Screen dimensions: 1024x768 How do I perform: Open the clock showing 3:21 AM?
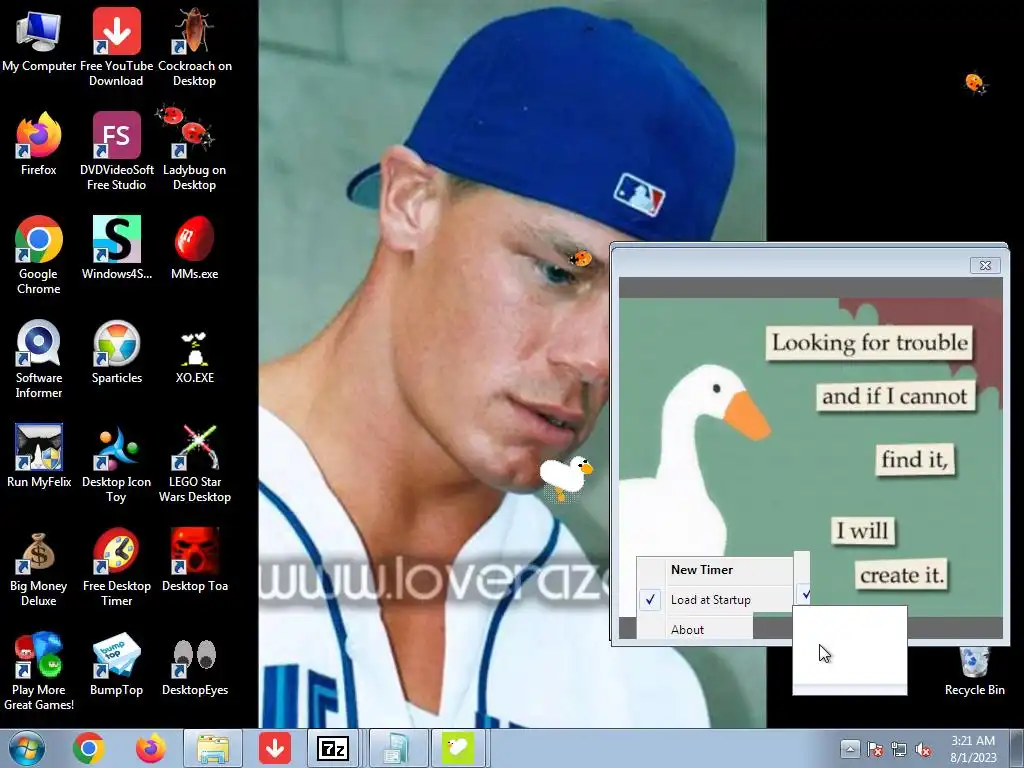click(973, 748)
